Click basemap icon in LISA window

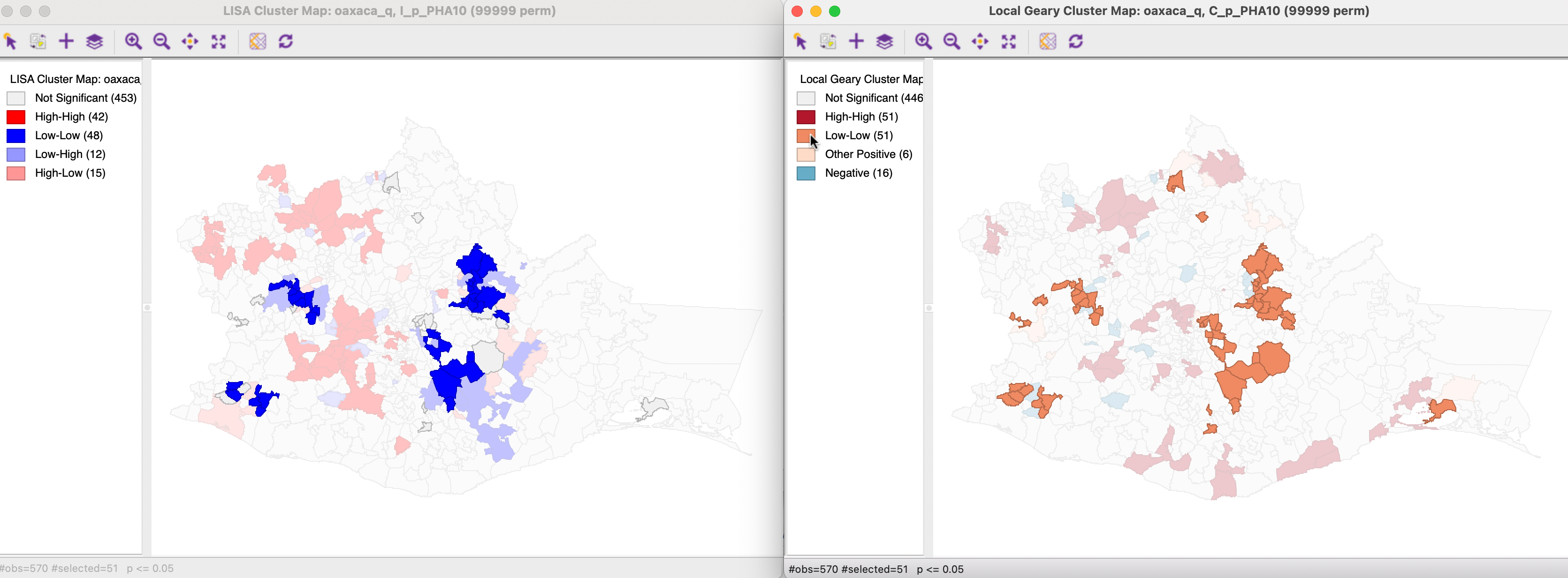pyautogui.click(x=258, y=41)
